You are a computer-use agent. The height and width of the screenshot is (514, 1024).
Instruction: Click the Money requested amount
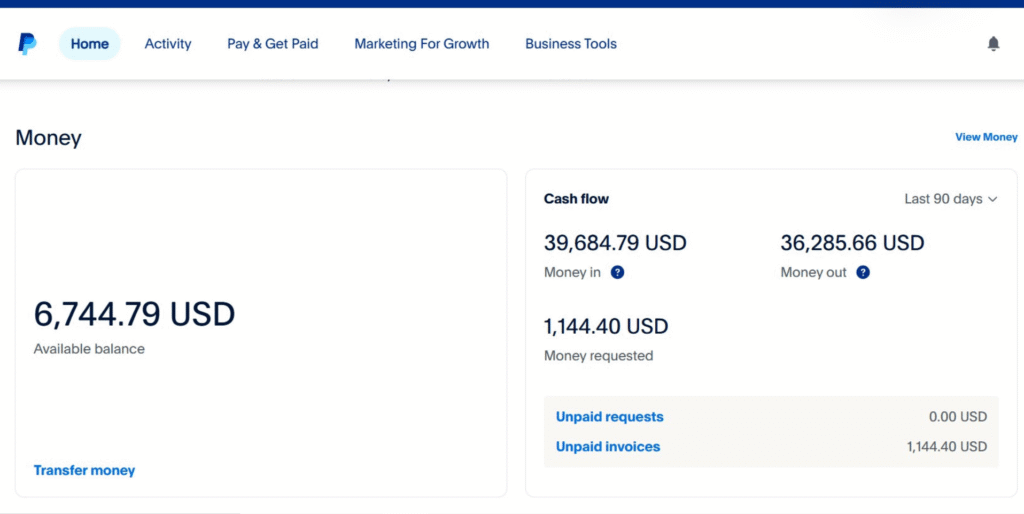pos(606,327)
